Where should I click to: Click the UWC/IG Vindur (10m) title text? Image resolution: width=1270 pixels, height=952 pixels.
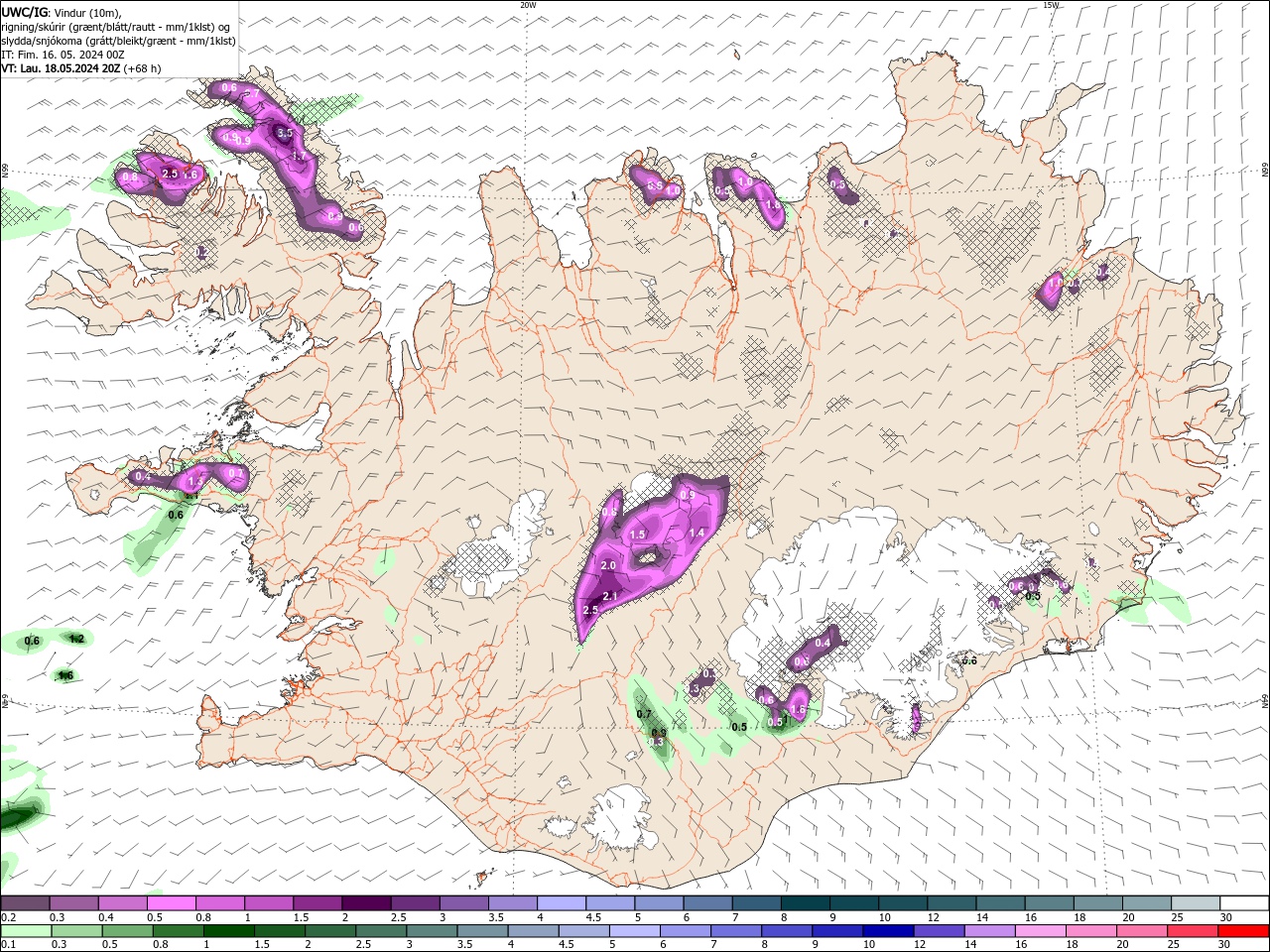point(61,12)
